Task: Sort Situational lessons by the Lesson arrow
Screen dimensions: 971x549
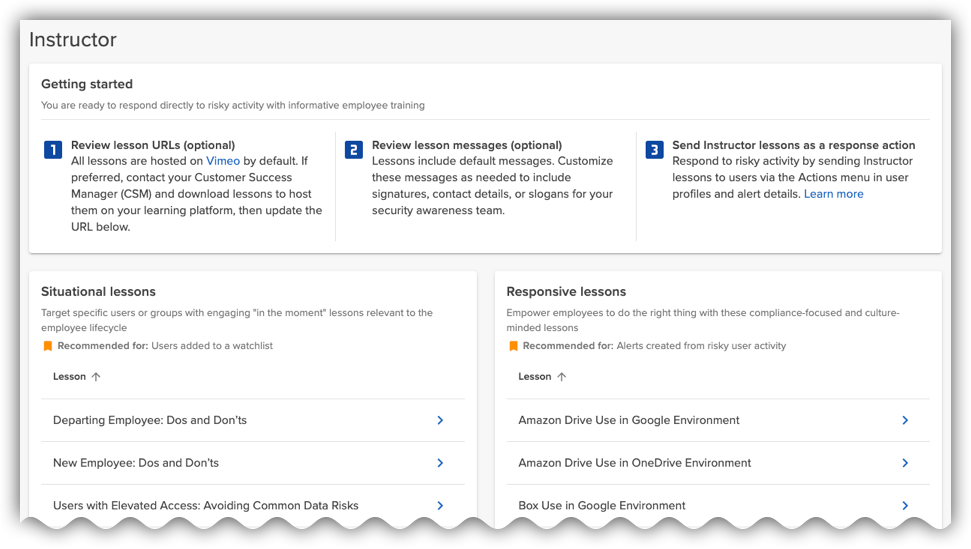Action: click(96, 377)
